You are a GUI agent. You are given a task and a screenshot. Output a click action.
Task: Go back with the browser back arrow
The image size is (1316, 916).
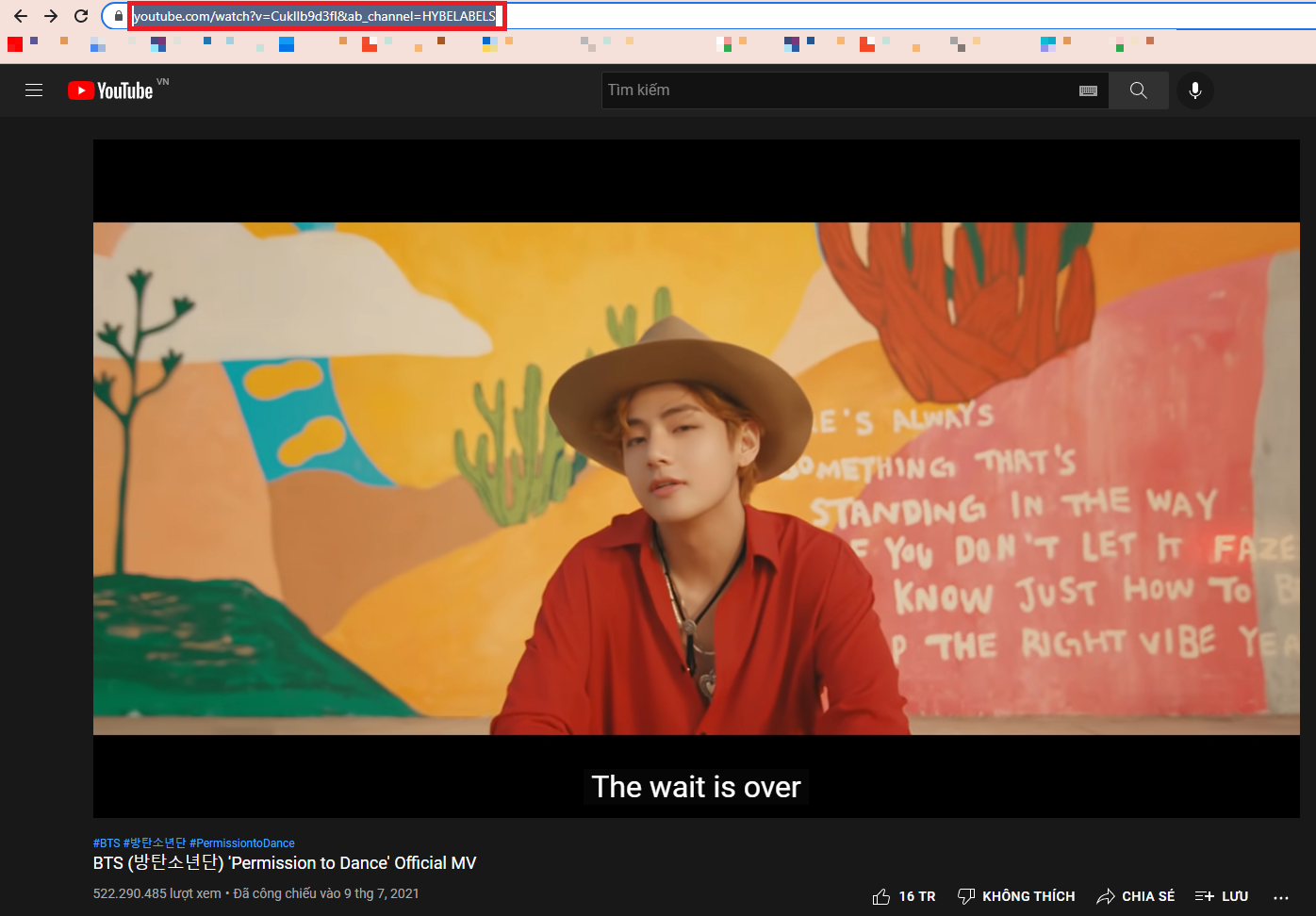point(21,16)
